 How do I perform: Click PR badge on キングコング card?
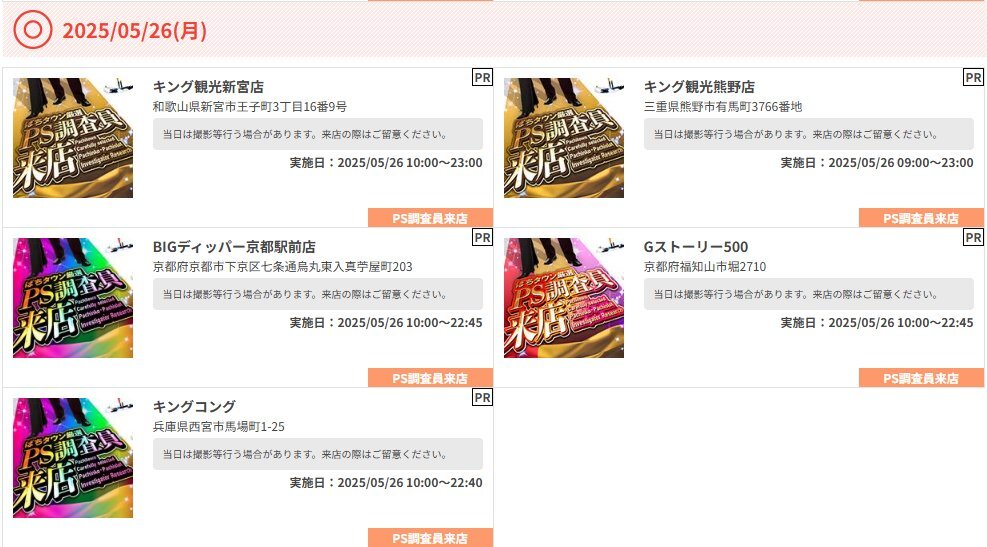(x=482, y=397)
